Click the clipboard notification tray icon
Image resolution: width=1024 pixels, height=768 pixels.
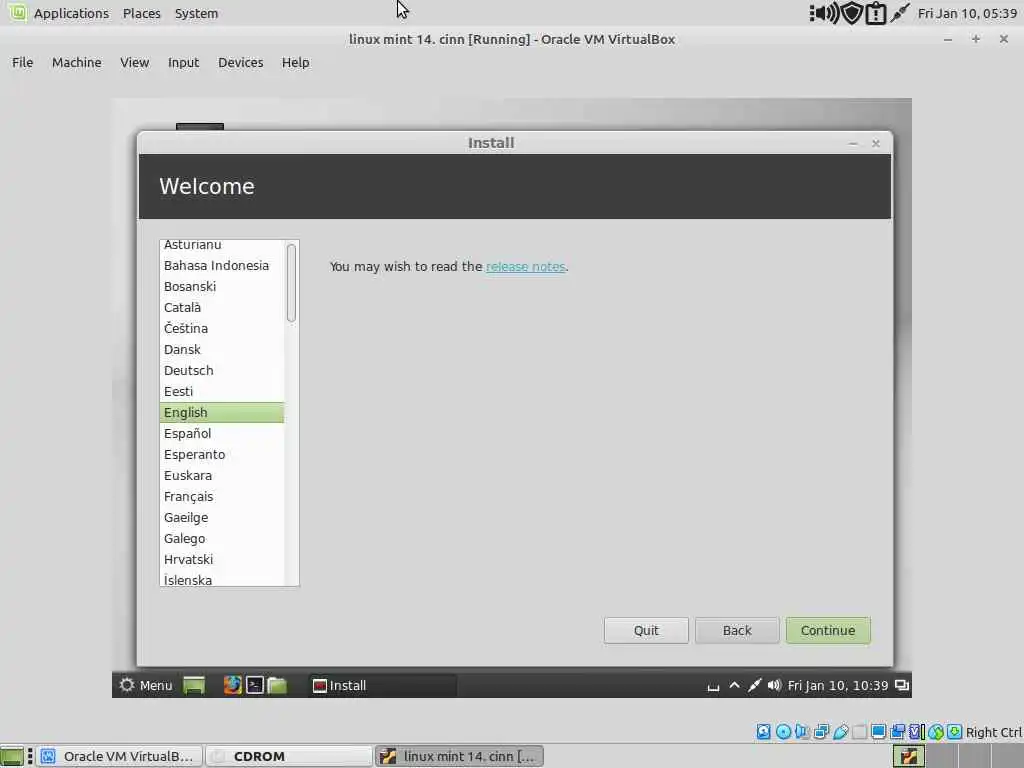click(x=876, y=13)
